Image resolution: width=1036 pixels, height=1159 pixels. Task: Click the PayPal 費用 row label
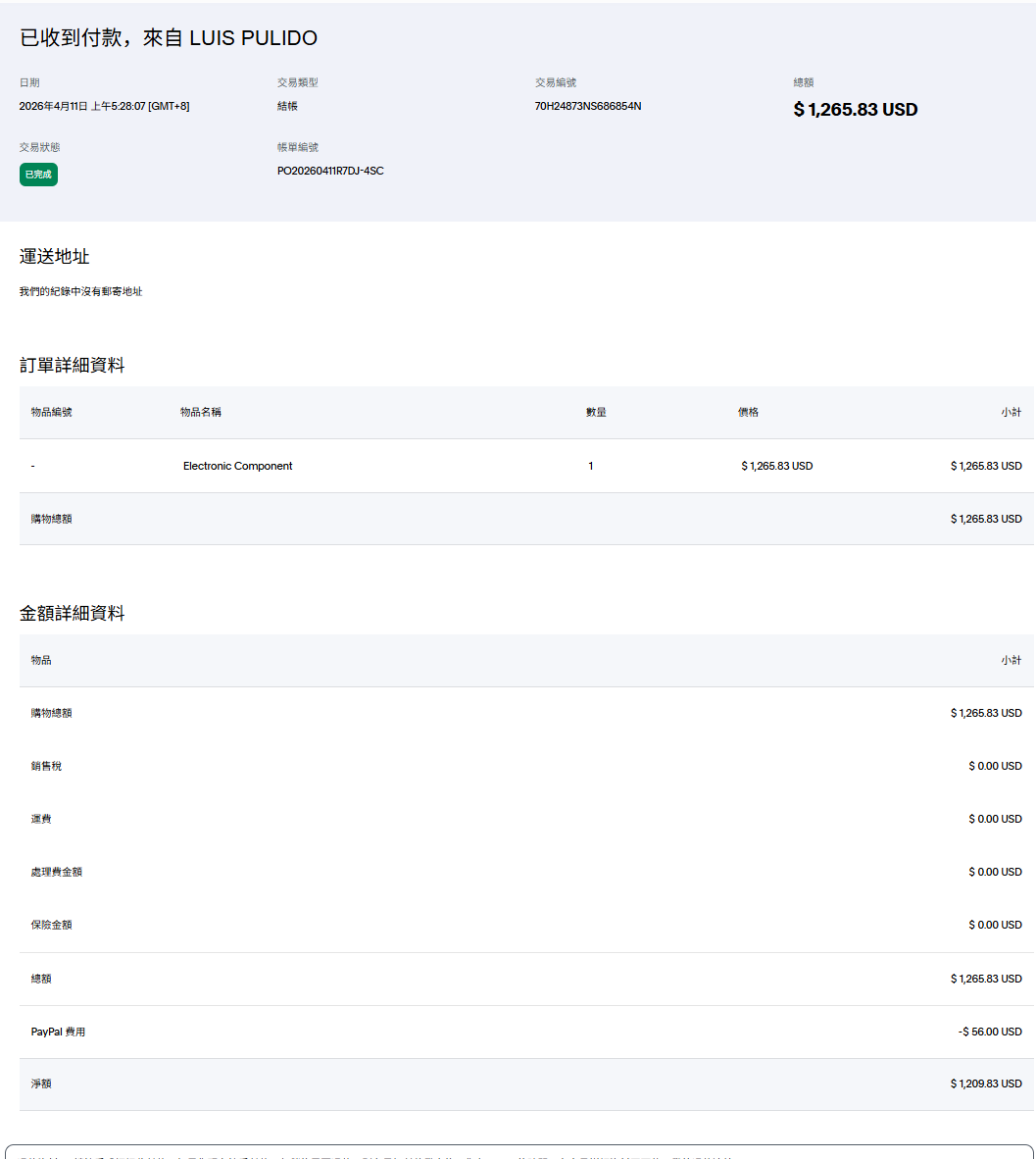[58, 1032]
